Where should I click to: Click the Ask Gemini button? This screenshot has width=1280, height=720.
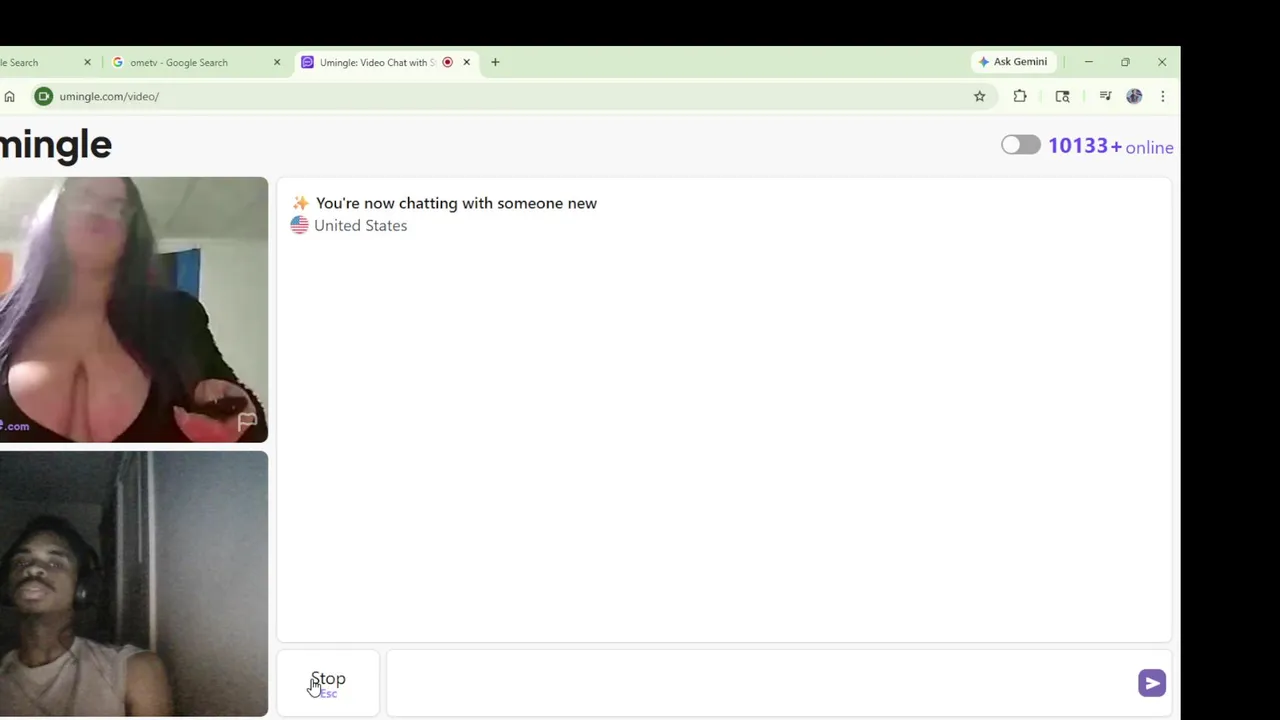pyautogui.click(x=1012, y=62)
